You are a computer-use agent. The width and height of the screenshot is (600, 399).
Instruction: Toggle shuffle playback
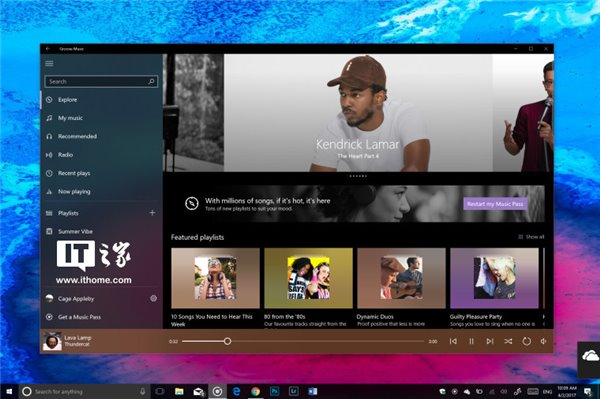[x=508, y=341]
